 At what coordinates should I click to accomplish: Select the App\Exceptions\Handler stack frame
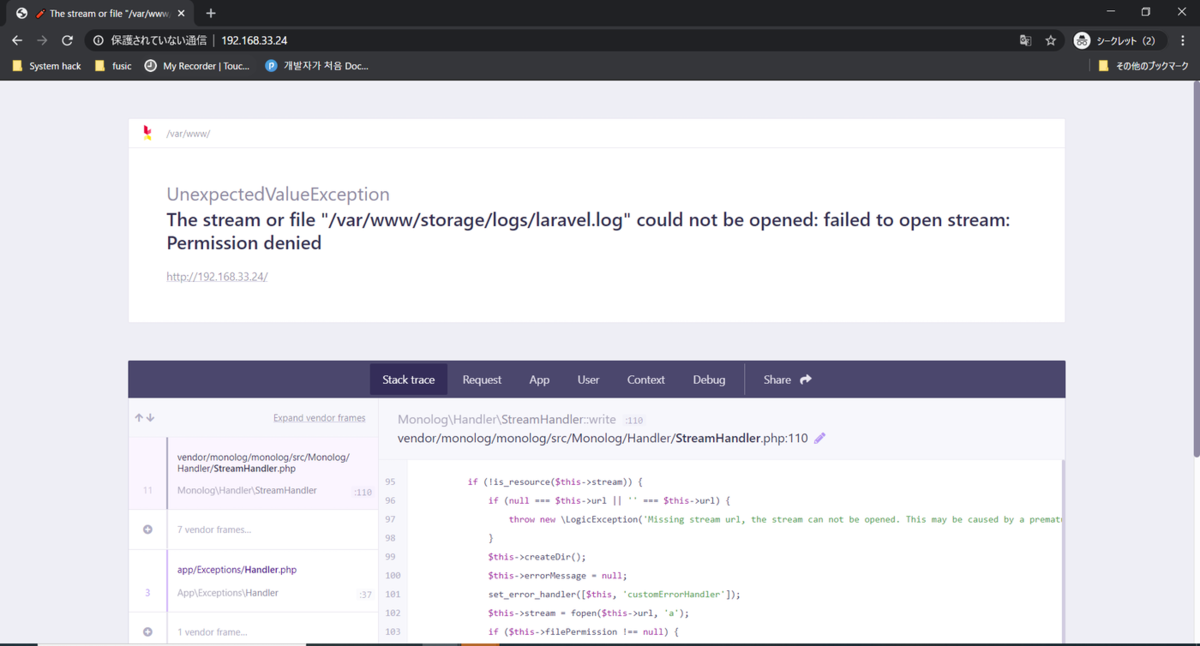click(x=250, y=581)
